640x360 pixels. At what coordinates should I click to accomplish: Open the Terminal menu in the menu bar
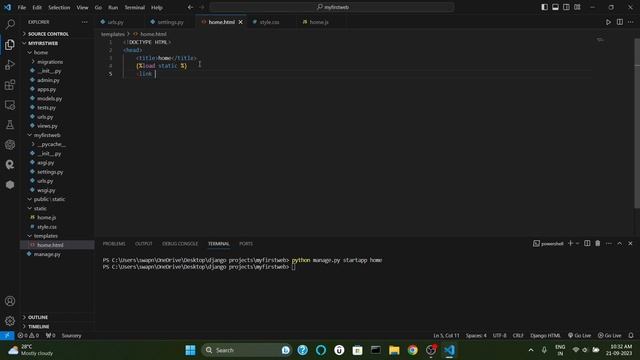pyautogui.click(x=135, y=7)
